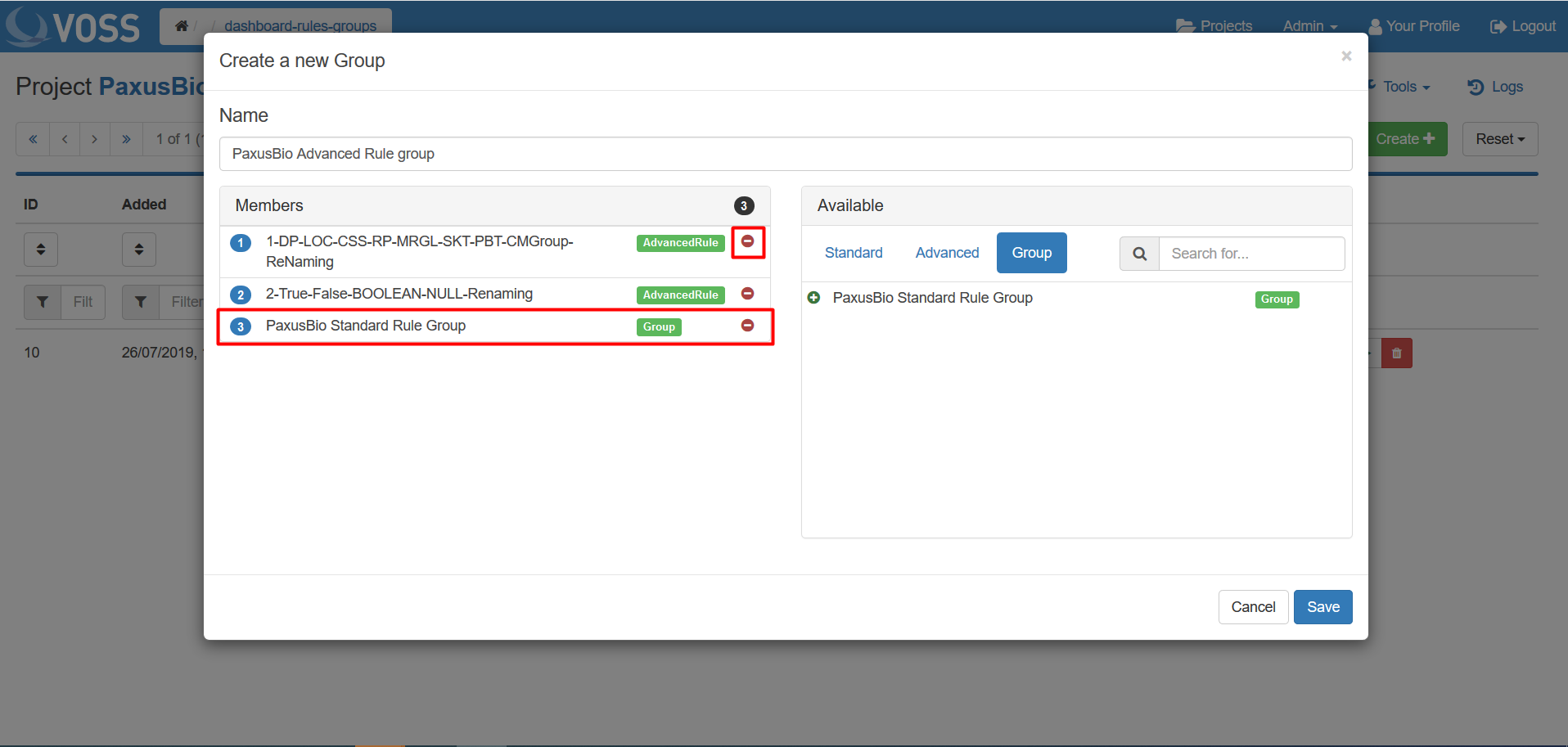Jump to first page of results

pos(33,139)
